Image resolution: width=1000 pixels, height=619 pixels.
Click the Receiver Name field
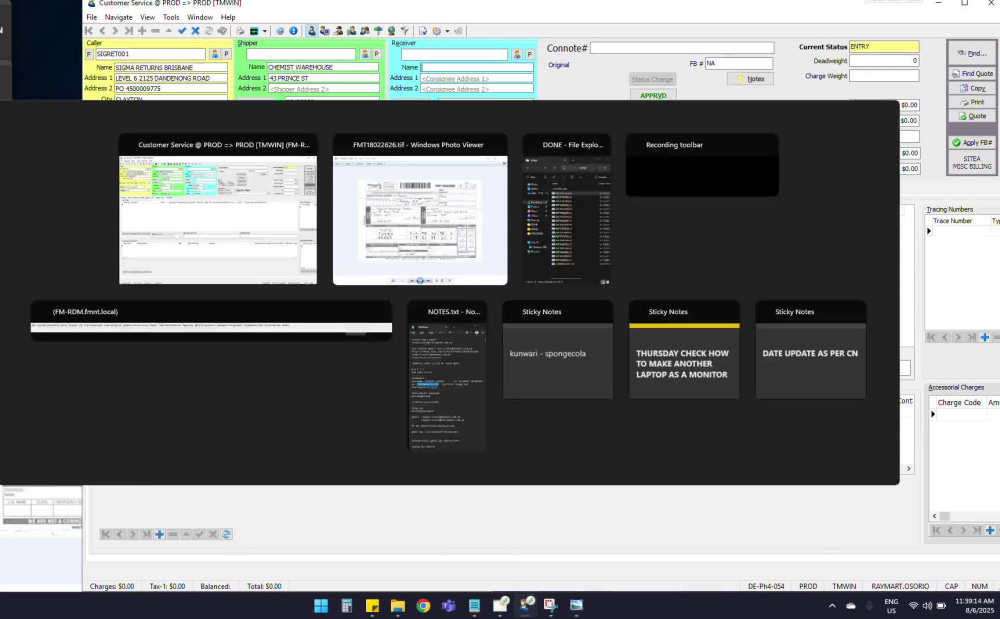[x=477, y=67]
